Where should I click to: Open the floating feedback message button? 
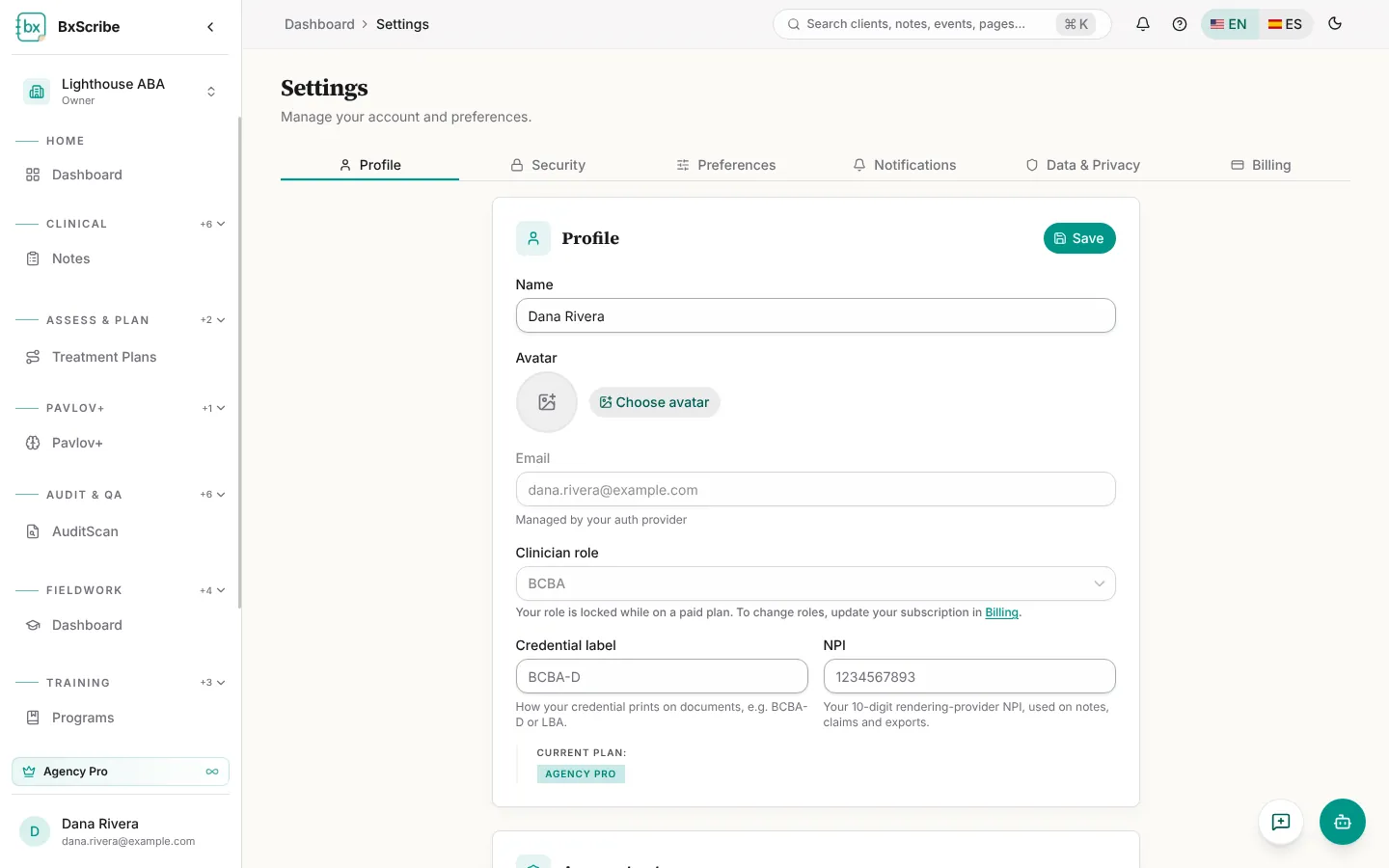(x=1281, y=822)
